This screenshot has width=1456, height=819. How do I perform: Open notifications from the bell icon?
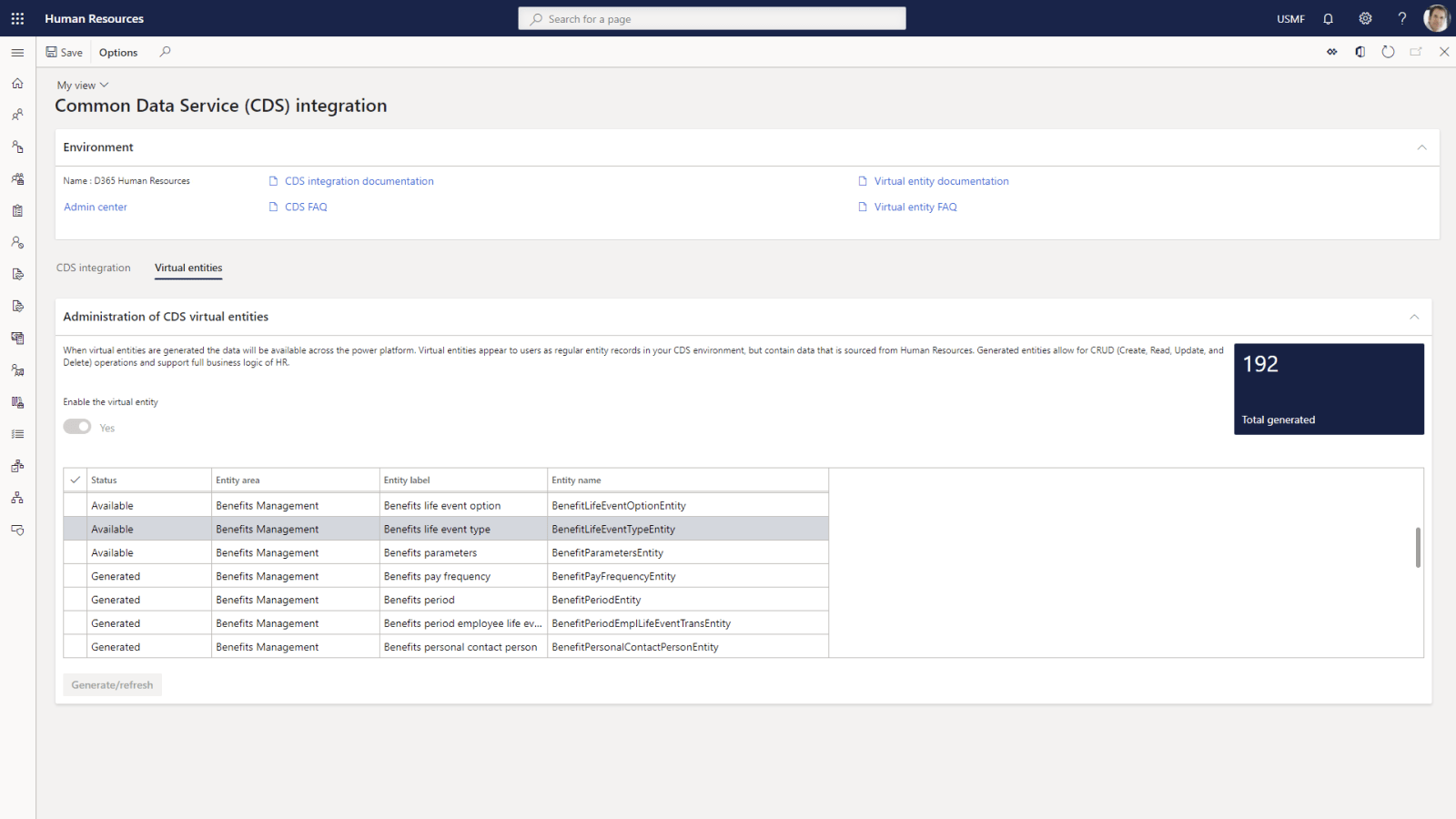click(x=1329, y=18)
